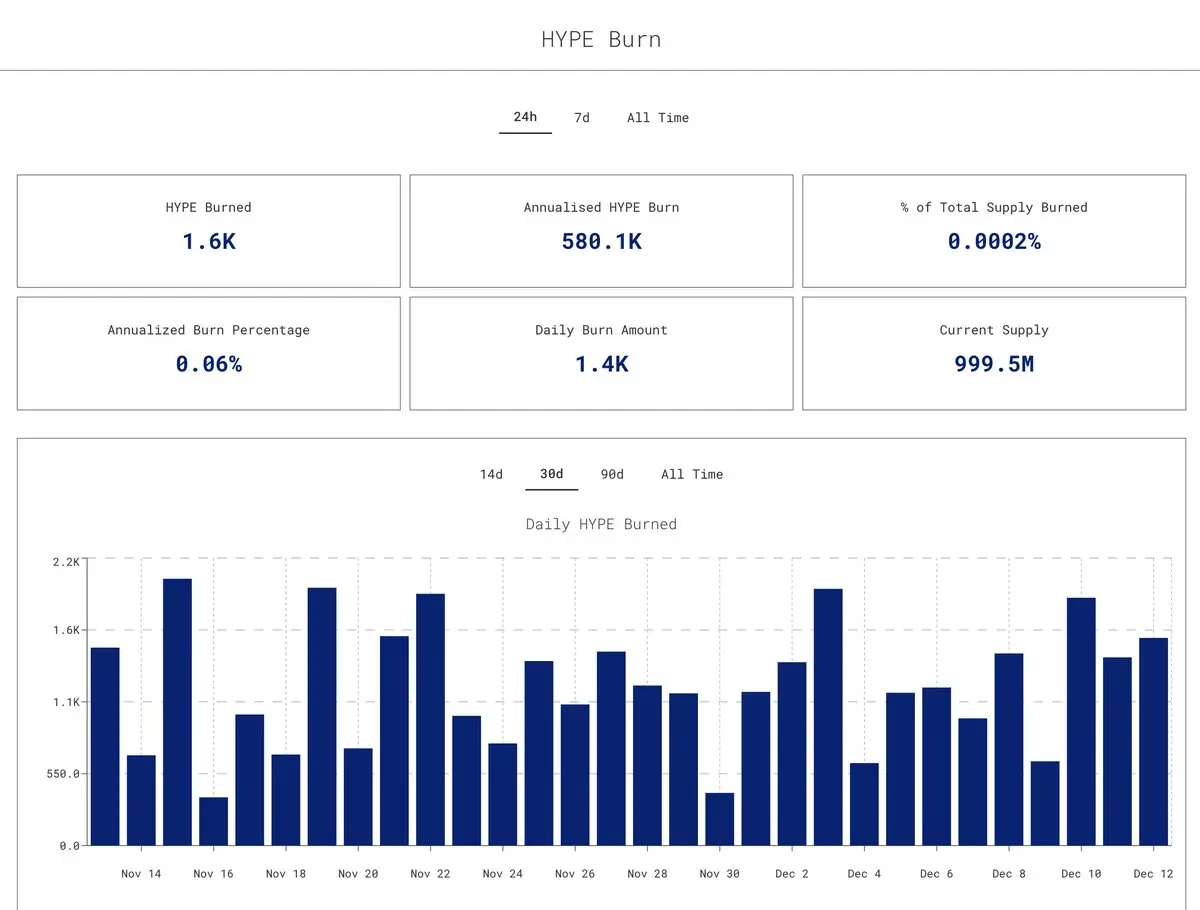
Task: Click the bar above Nov 16
Action: [213, 821]
